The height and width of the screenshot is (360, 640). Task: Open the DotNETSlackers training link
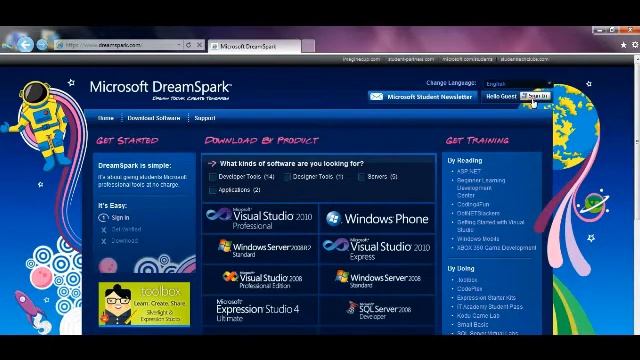point(478,213)
